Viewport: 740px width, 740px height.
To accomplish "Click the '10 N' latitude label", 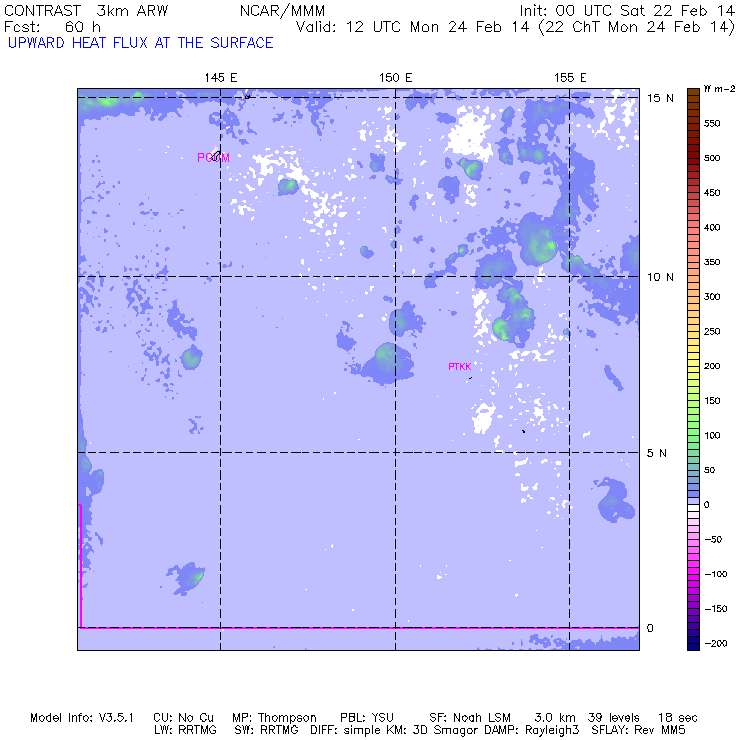I will point(660,277).
